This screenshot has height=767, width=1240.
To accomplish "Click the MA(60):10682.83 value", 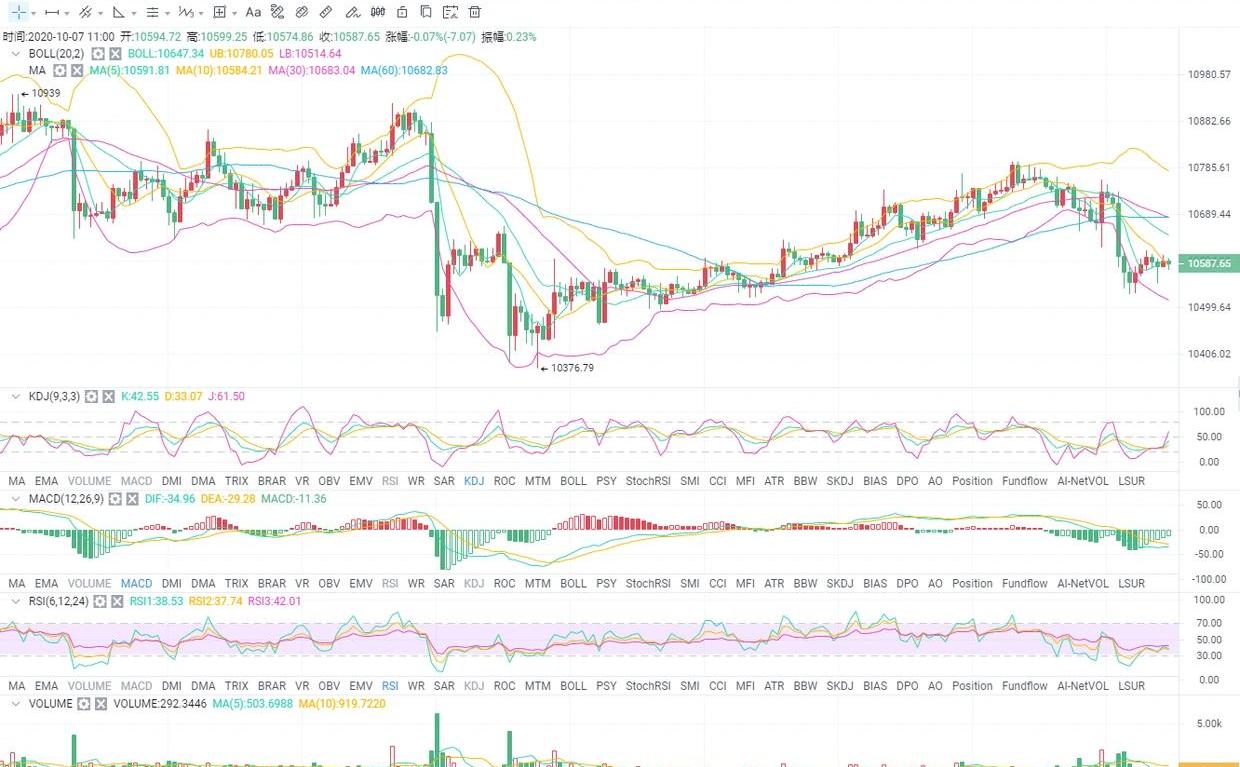I will coord(404,71).
